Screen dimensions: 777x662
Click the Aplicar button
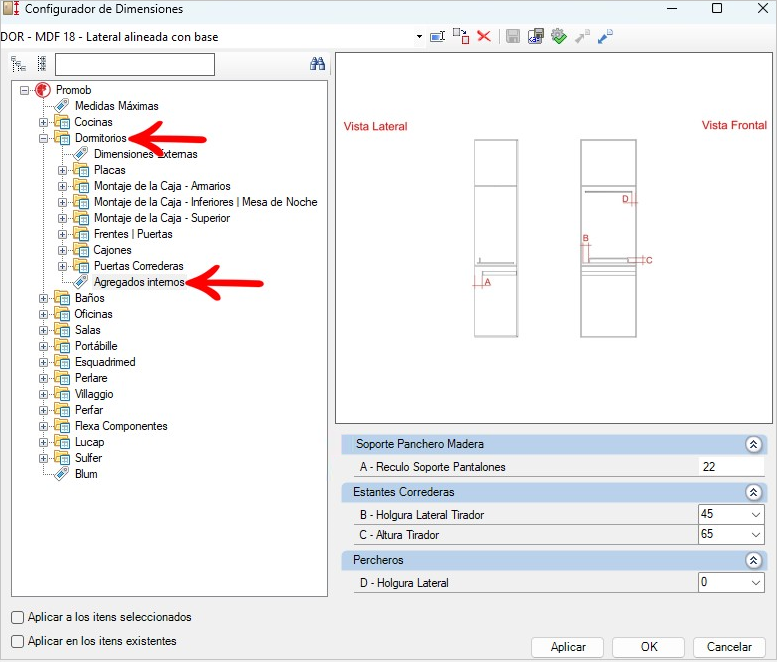pyautogui.click(x=567, y=647)
